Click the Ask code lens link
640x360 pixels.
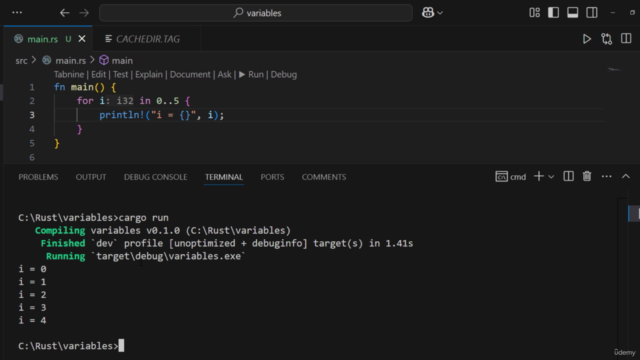224,75
